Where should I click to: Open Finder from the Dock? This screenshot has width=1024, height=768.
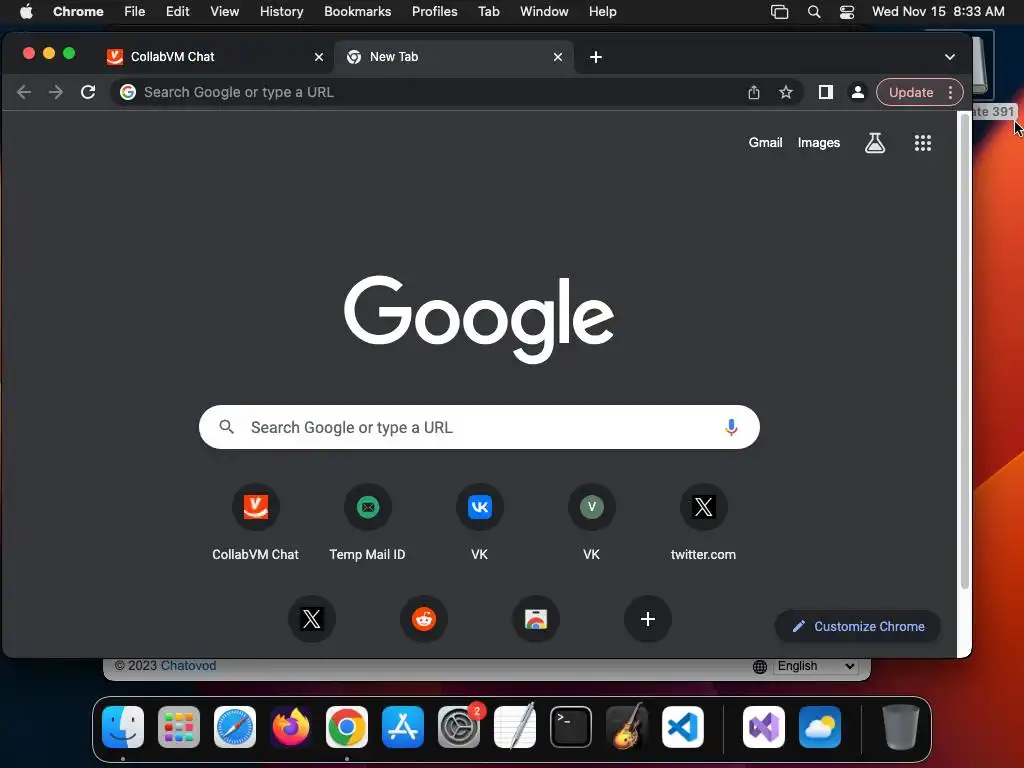123,727
